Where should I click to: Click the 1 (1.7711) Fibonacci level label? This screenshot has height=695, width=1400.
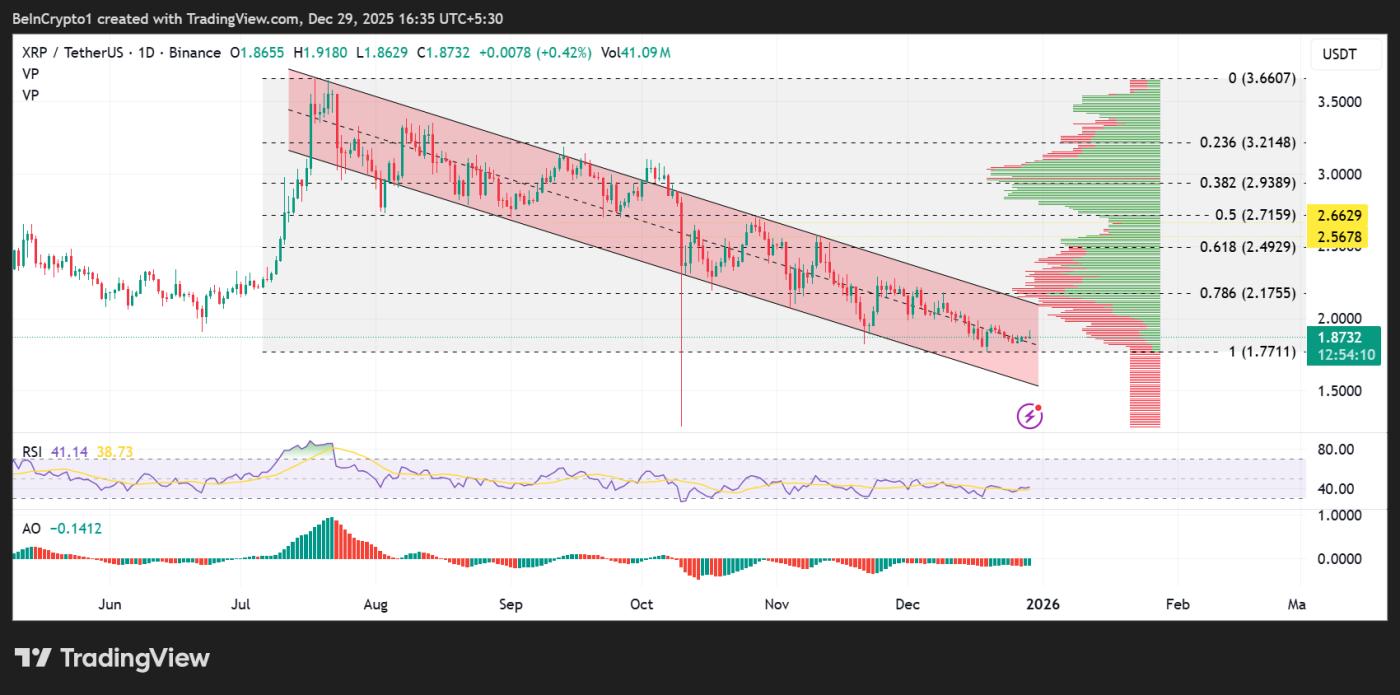point(1252,352)
